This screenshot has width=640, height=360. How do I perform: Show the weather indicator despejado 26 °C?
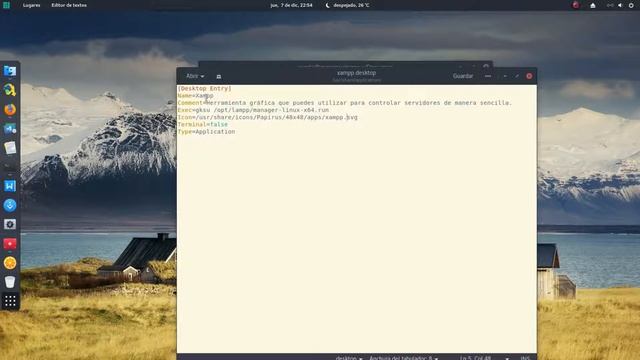[x=347, y=5]
